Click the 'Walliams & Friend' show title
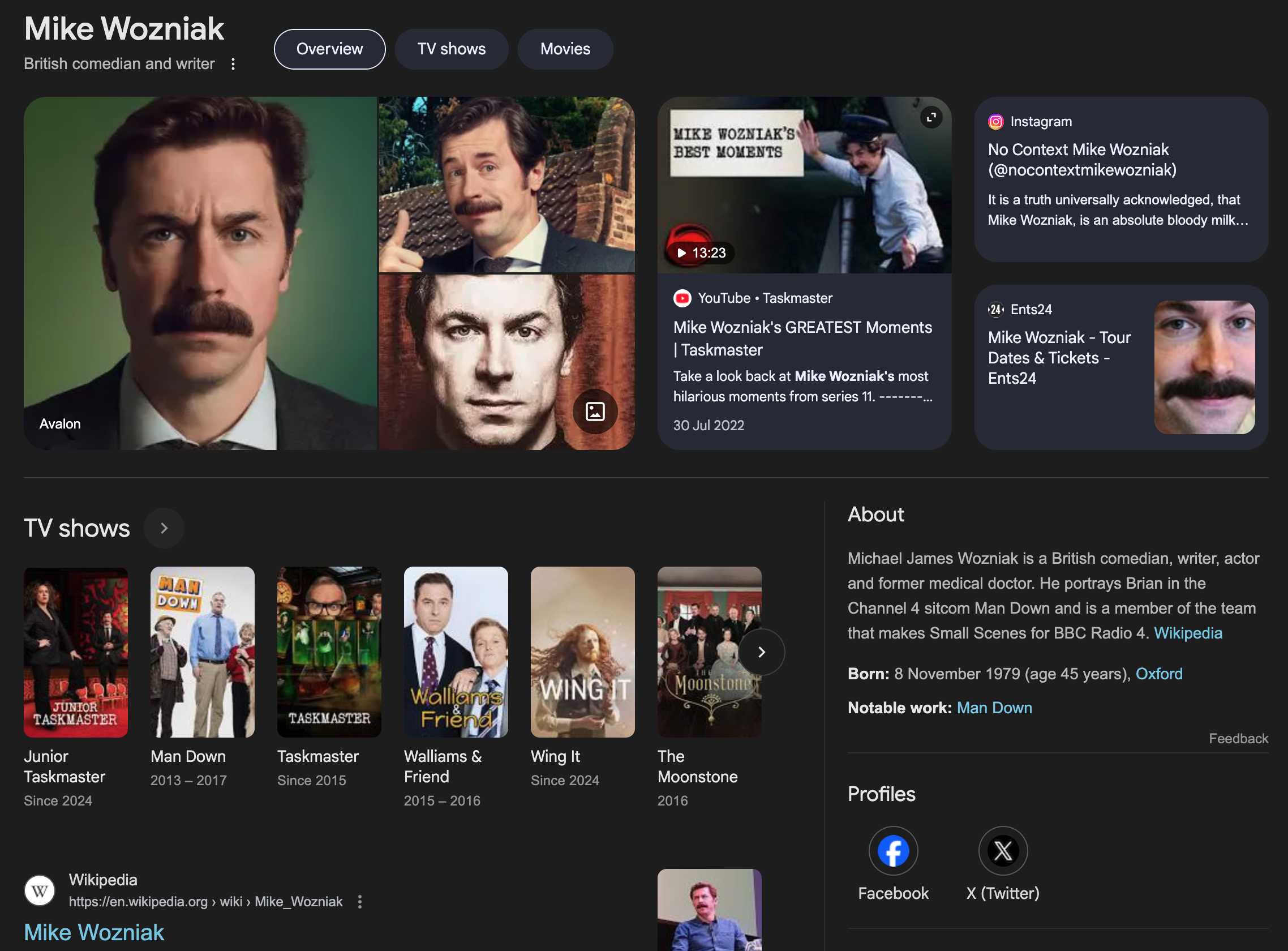Image resolution: width=1288 pixels, height=951 pixels. coord(443,767)
